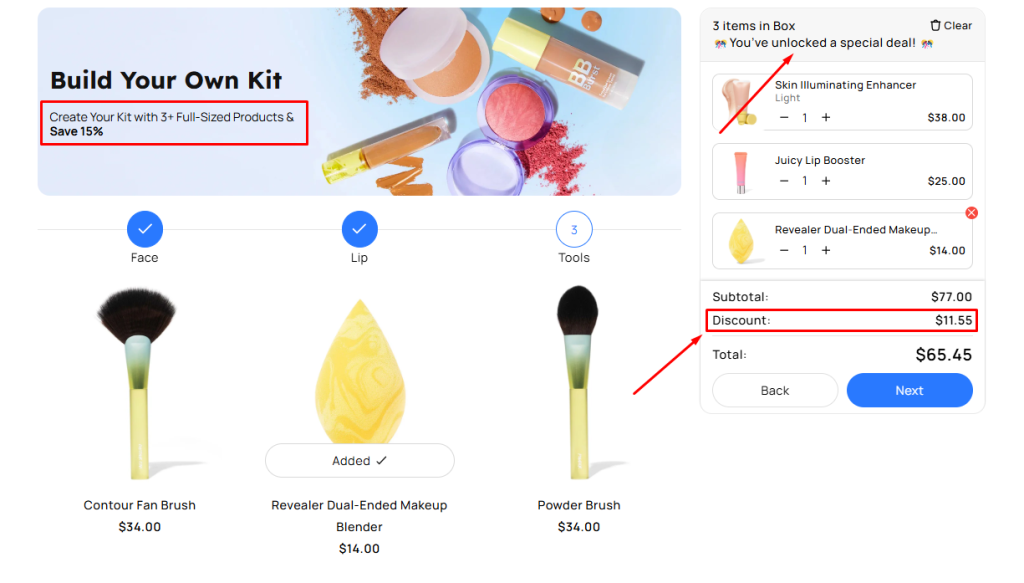The width and height of the screenshot is (1024, 583).
Task: Click Skin Illuminating Enhancer thumbnail in box
Action: point(739,102)
